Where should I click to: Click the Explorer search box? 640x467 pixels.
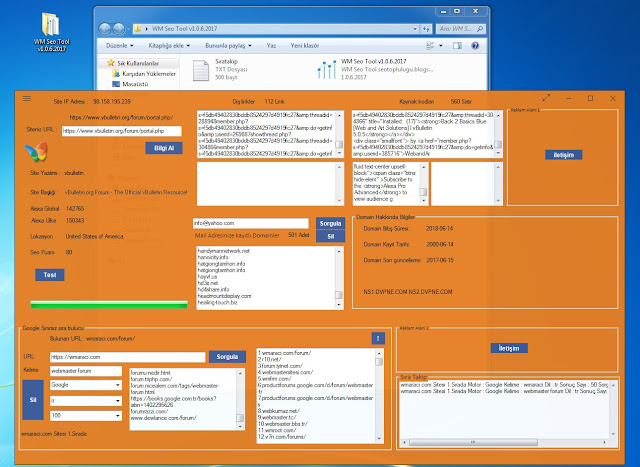tap(461, 29)
